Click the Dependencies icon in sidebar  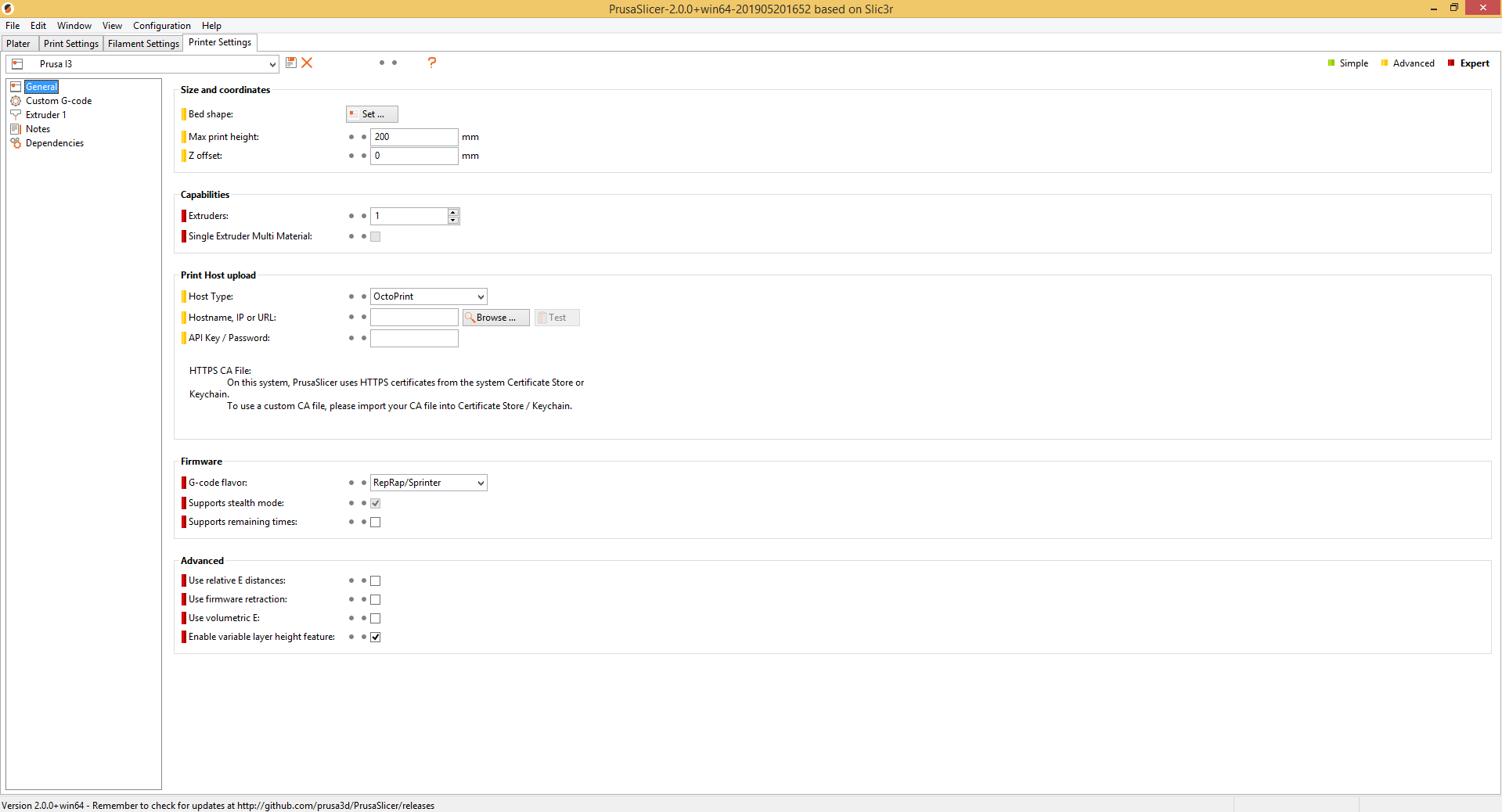click(16, 143)
